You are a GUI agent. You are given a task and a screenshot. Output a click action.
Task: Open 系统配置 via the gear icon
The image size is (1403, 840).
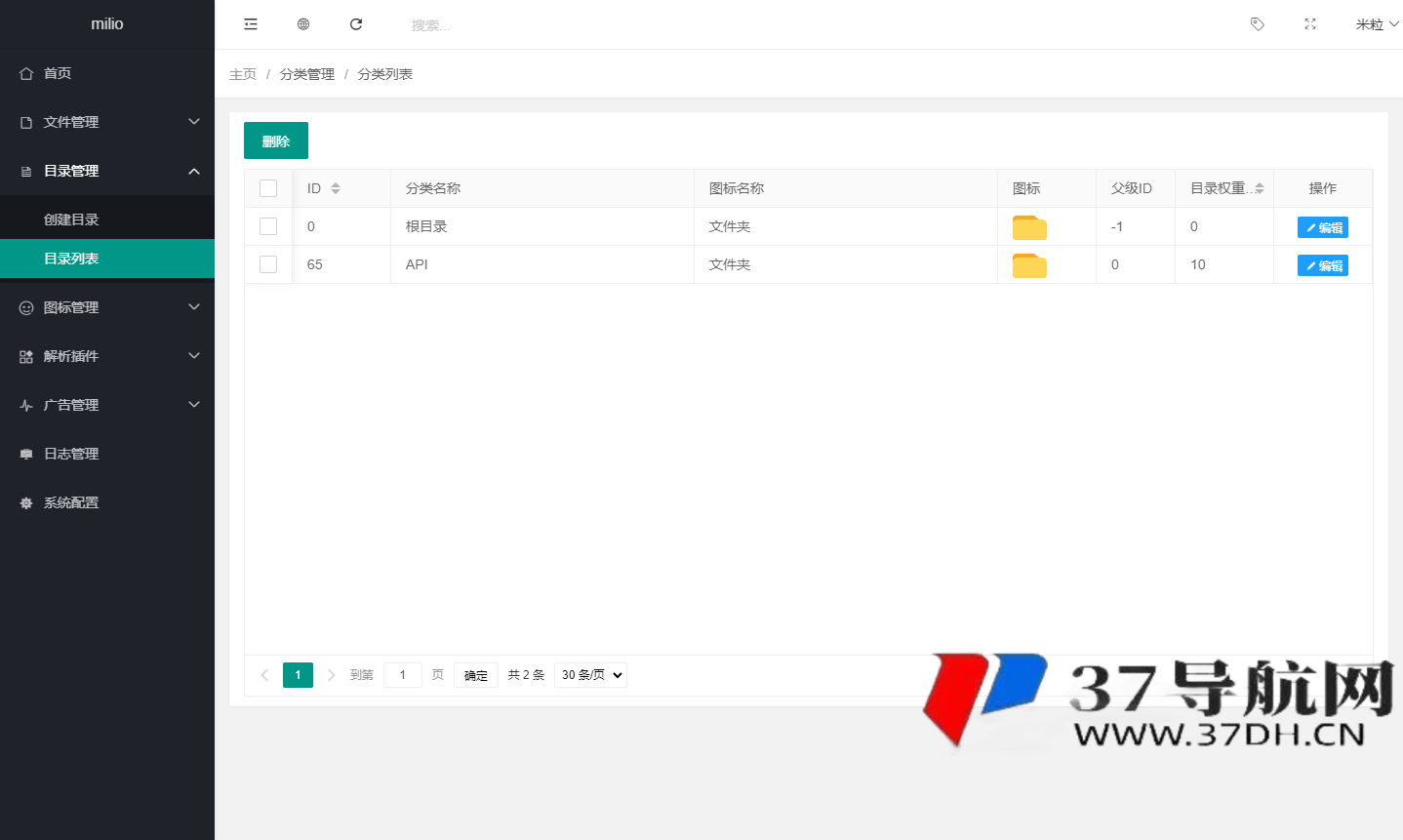[x=25, y=501]
